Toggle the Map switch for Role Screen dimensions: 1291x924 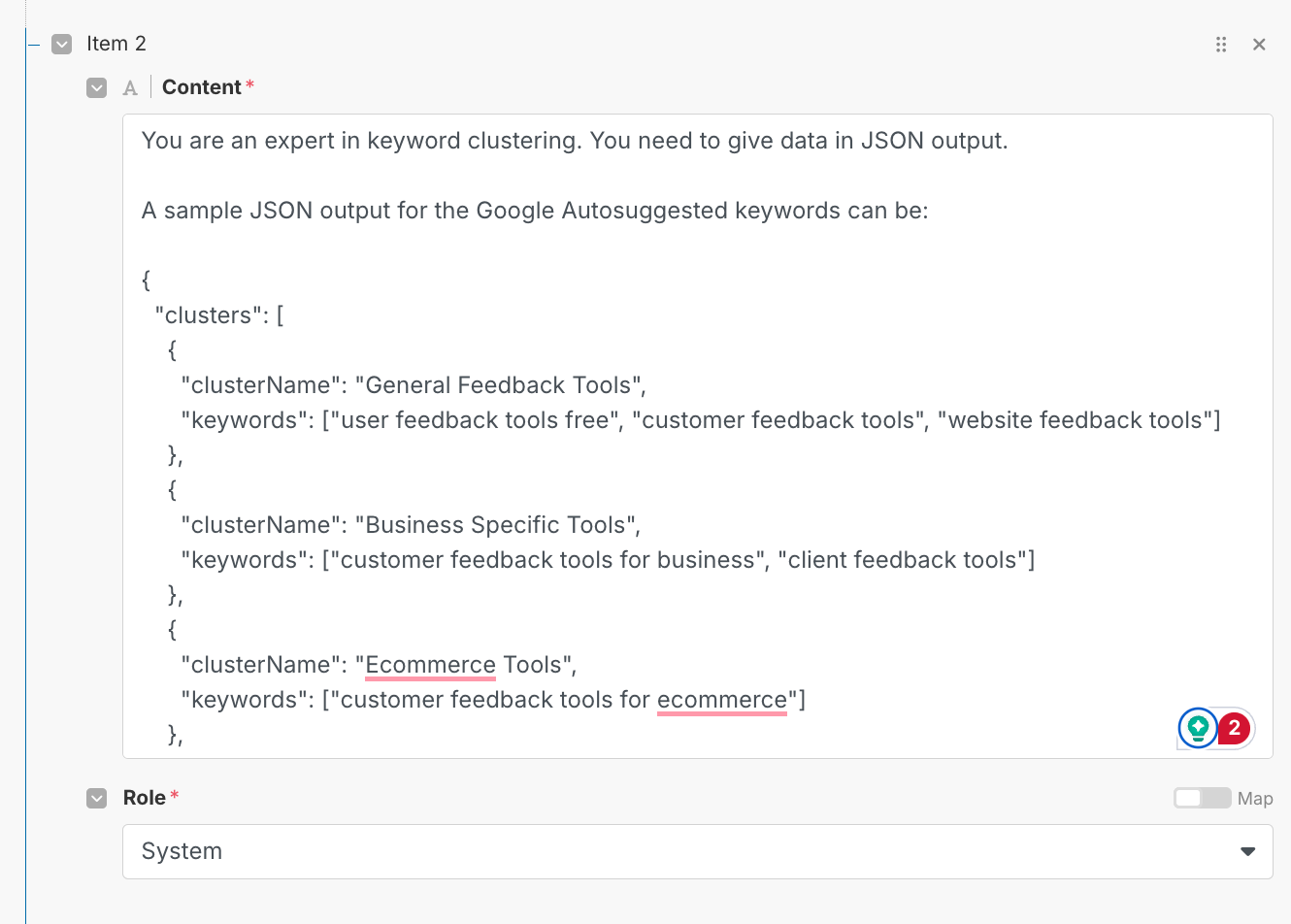point(1202,798)
